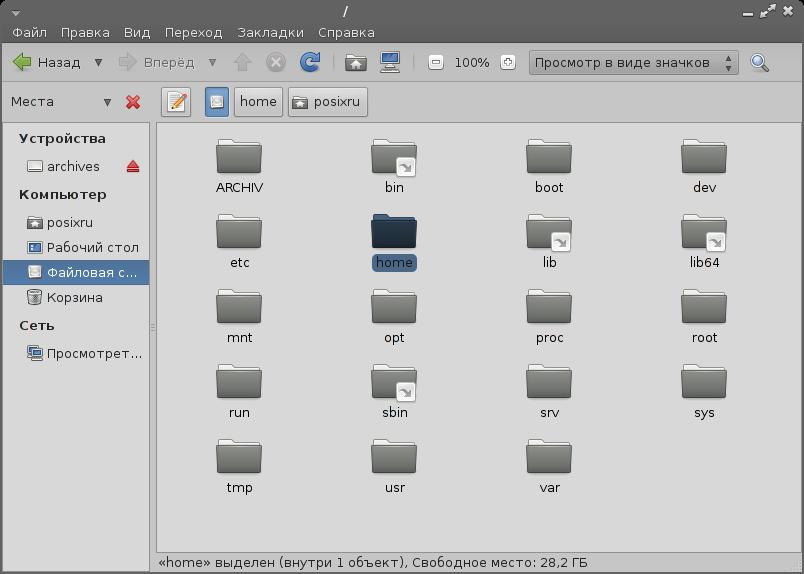This screenshot has height=574, width=804.
Task: Select the var folder icon
Action: [549, 456]
